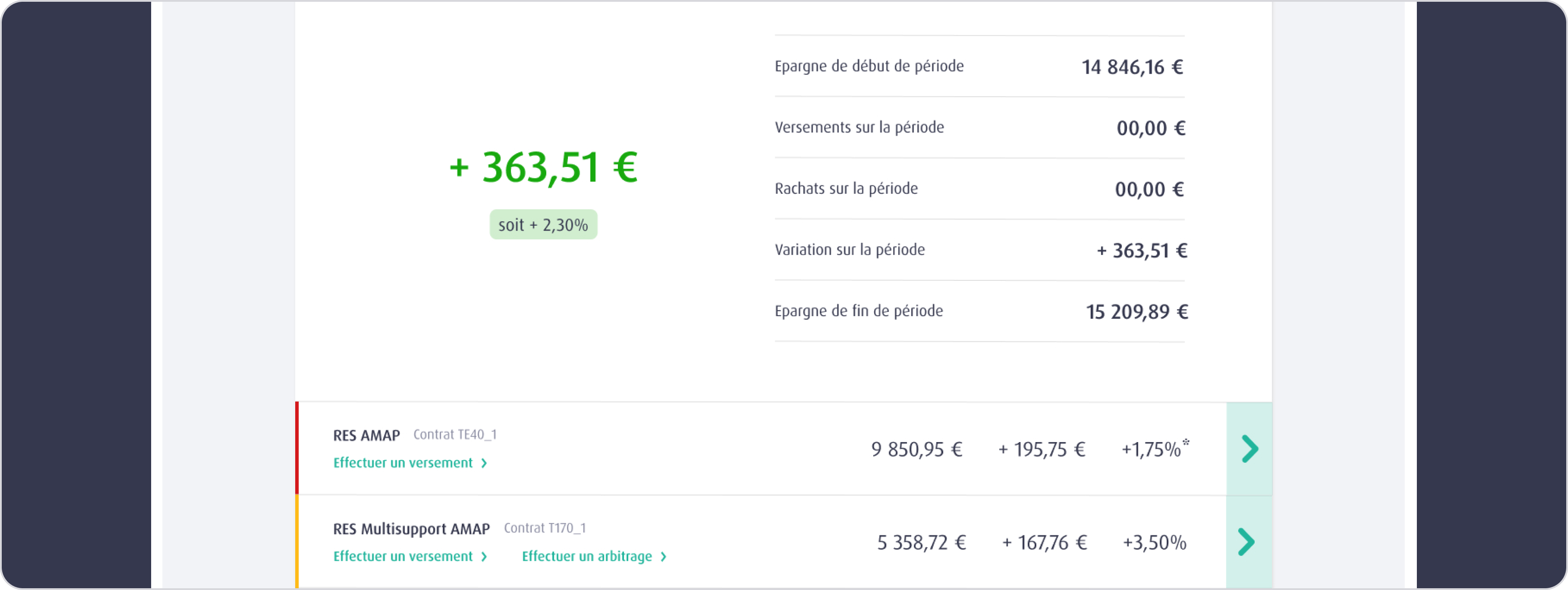This screenshot has width=1568, height=590.
Task: Click the large + 363,51 € gain figure
Action: (543, 167)
